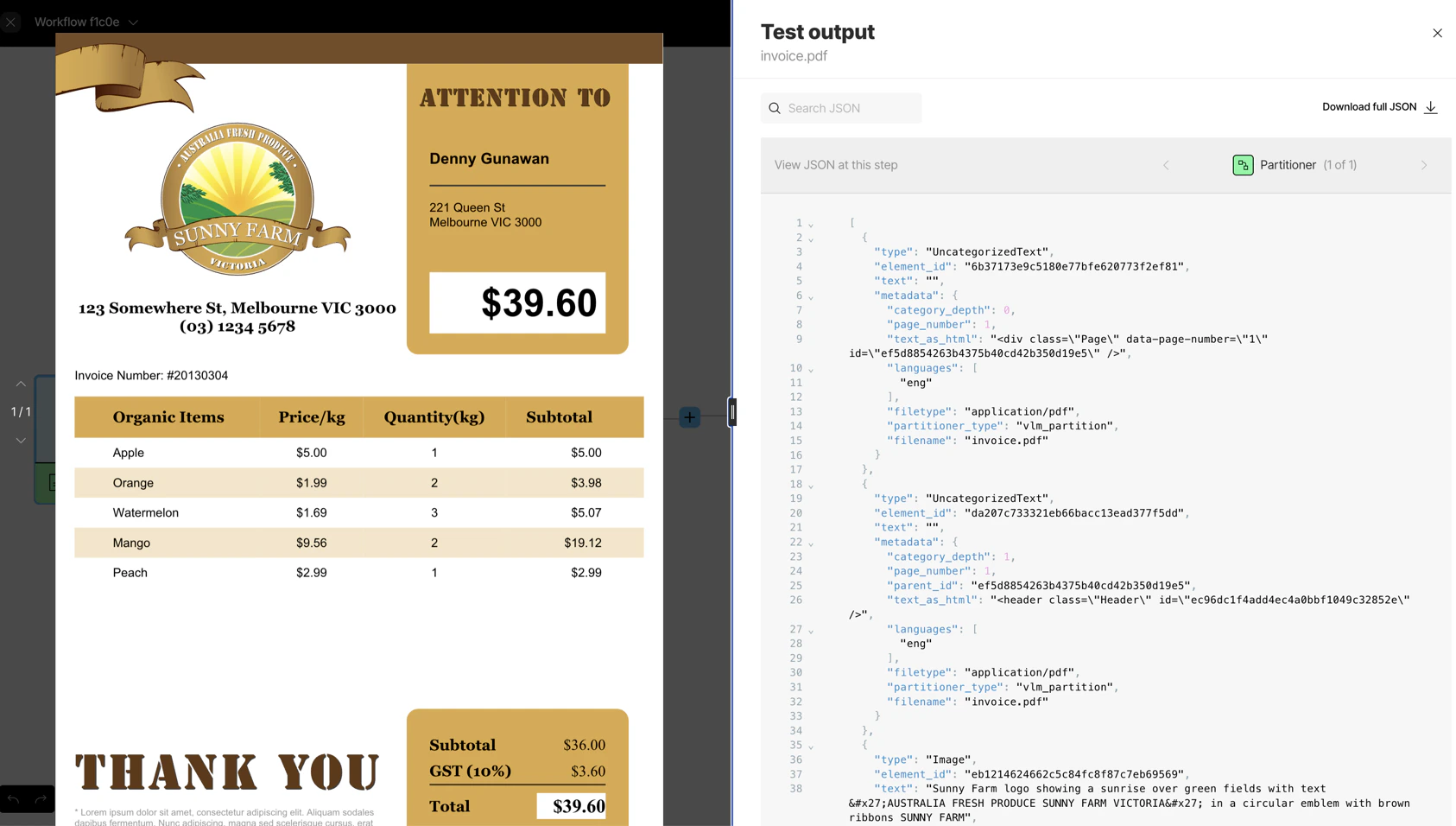Viewport: 1456px width, 826px height.
Task: Click the green Partitioner node icon
Action: point(1243,165)
